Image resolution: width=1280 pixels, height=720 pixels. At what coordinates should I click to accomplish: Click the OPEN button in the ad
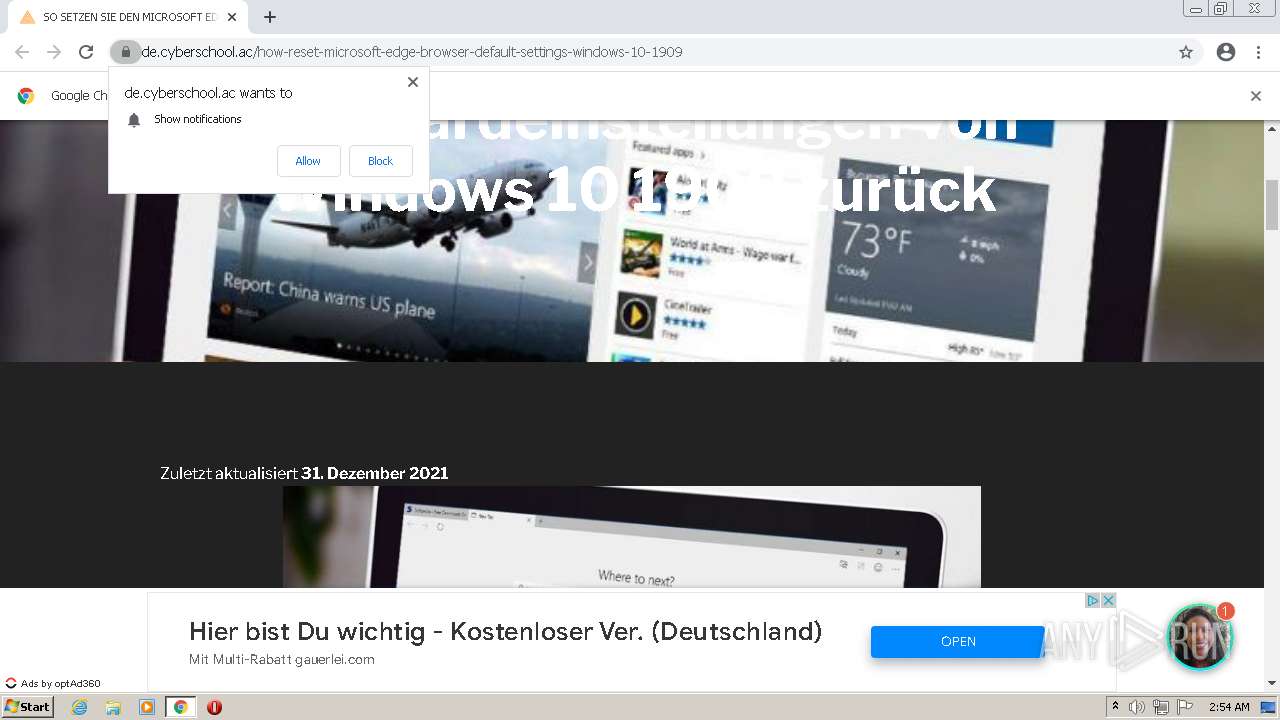(x=957, y=642)
